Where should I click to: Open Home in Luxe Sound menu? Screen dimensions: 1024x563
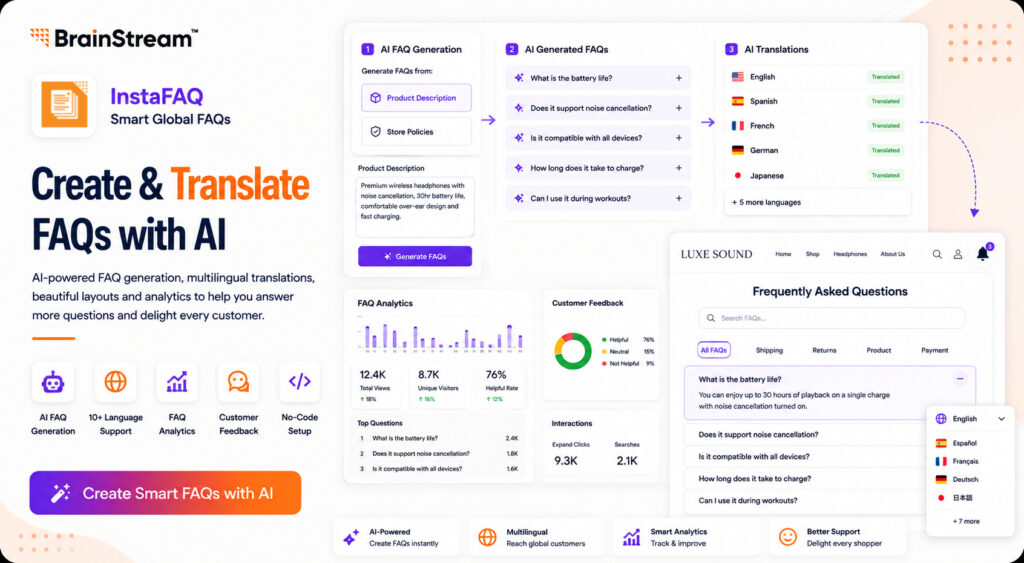point(783,254)
